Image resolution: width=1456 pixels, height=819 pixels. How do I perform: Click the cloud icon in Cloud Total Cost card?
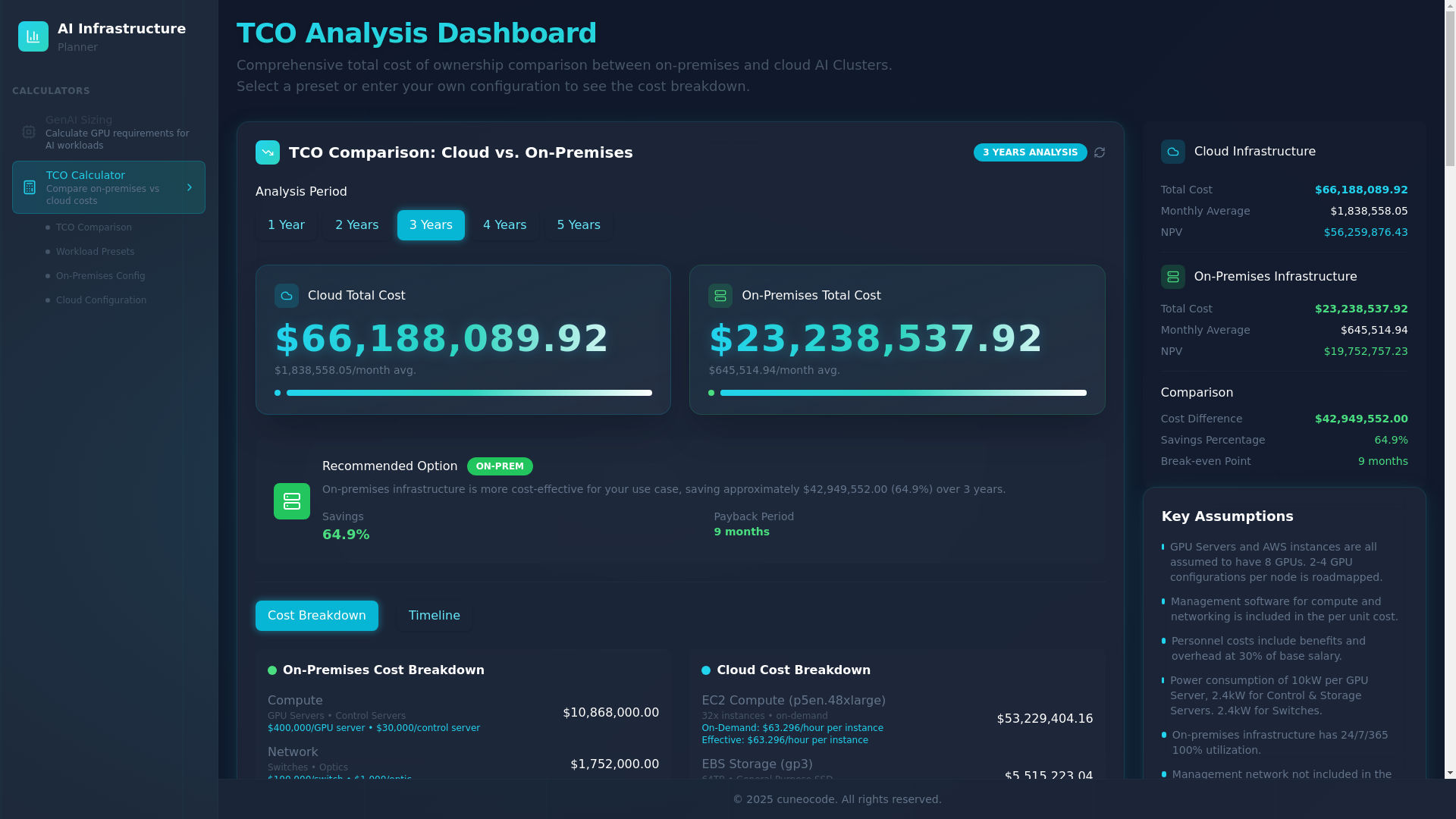[287, 296]
